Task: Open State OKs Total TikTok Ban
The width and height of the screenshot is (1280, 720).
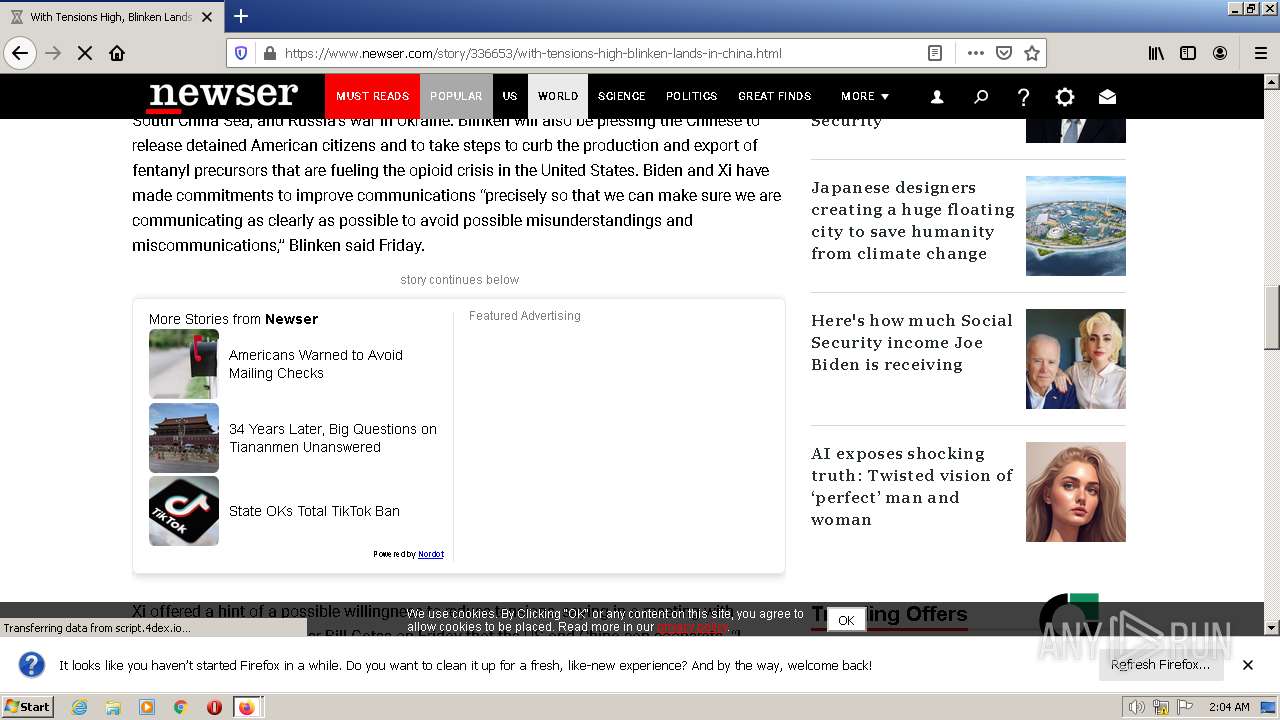Action: tap(314, 511)
